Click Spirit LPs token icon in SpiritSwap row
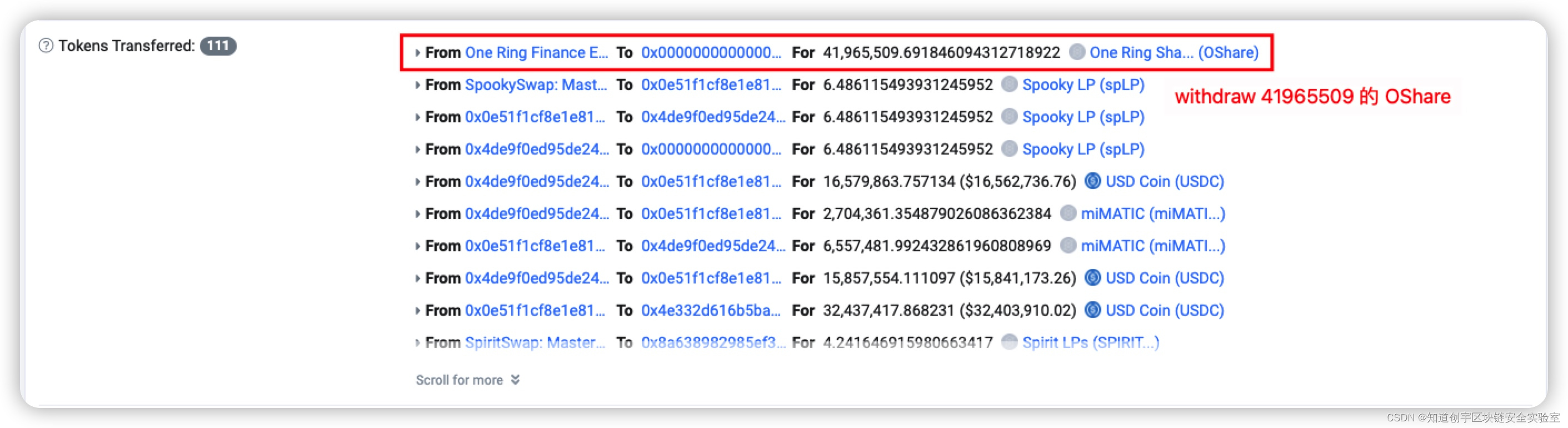 (x=1009, y=342)
